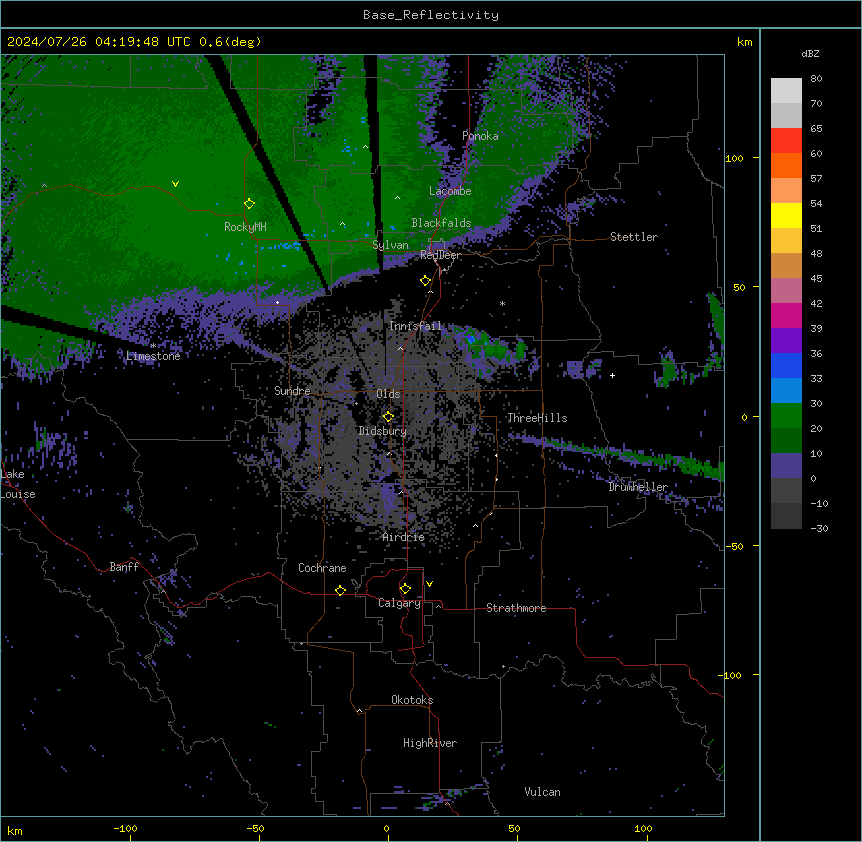
Task: Click the Airdrie label
Action: (x=404, y=537)
